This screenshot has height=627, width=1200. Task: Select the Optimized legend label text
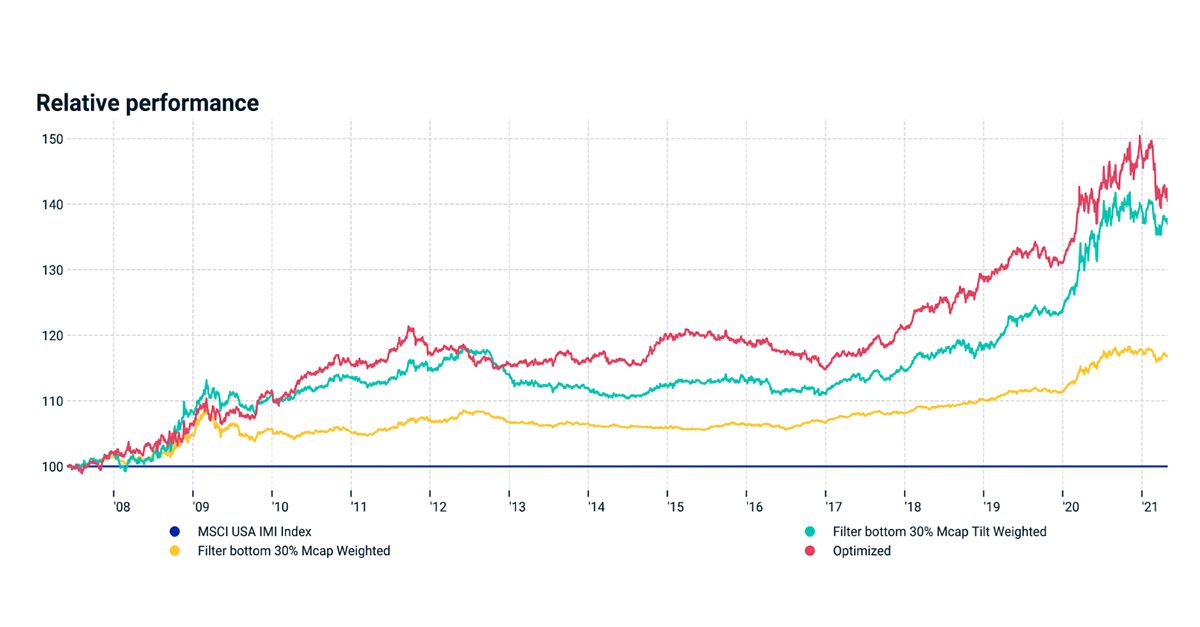[x=861, y=551]
